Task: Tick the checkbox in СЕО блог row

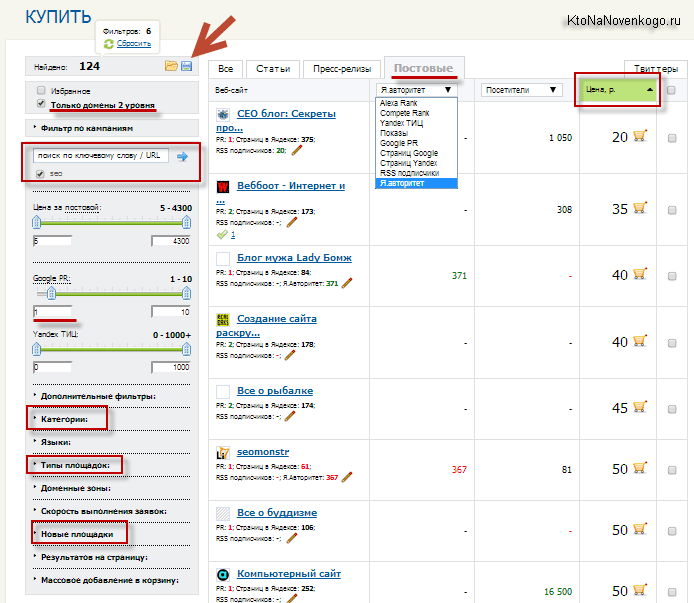Action: tap(672, 138)
